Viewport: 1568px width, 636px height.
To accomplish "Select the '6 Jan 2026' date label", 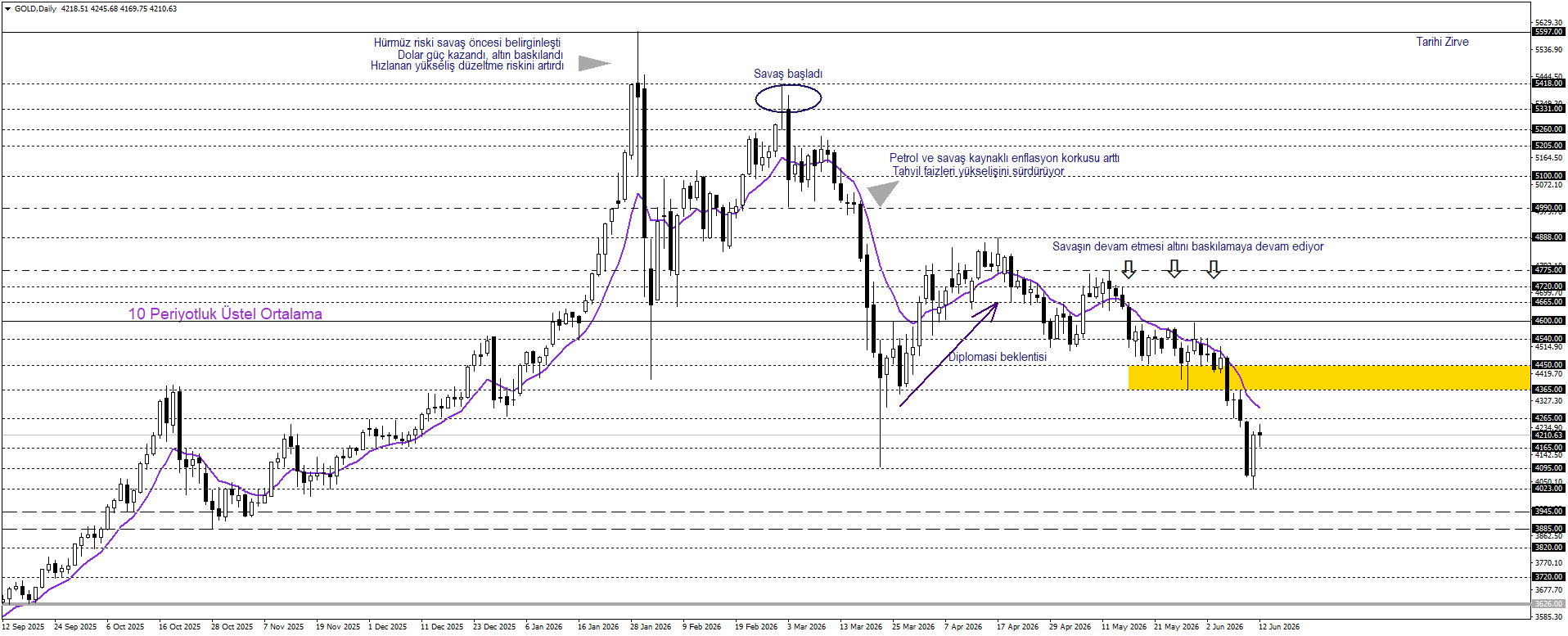I will click(544, 627).
